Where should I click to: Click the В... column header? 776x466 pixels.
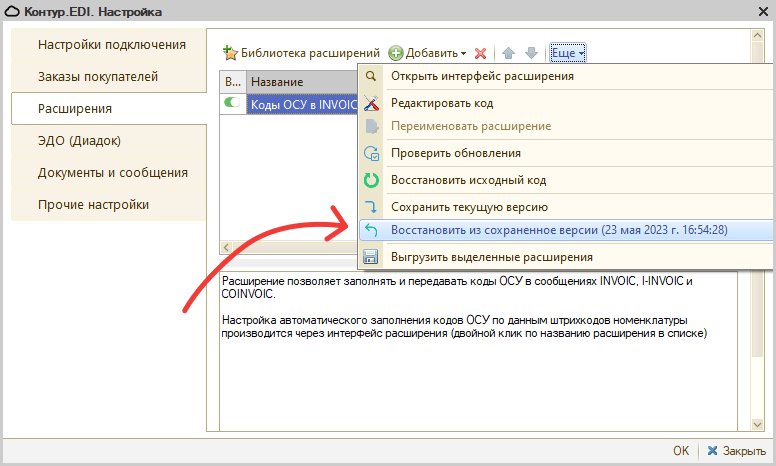[x=233, y=82]
